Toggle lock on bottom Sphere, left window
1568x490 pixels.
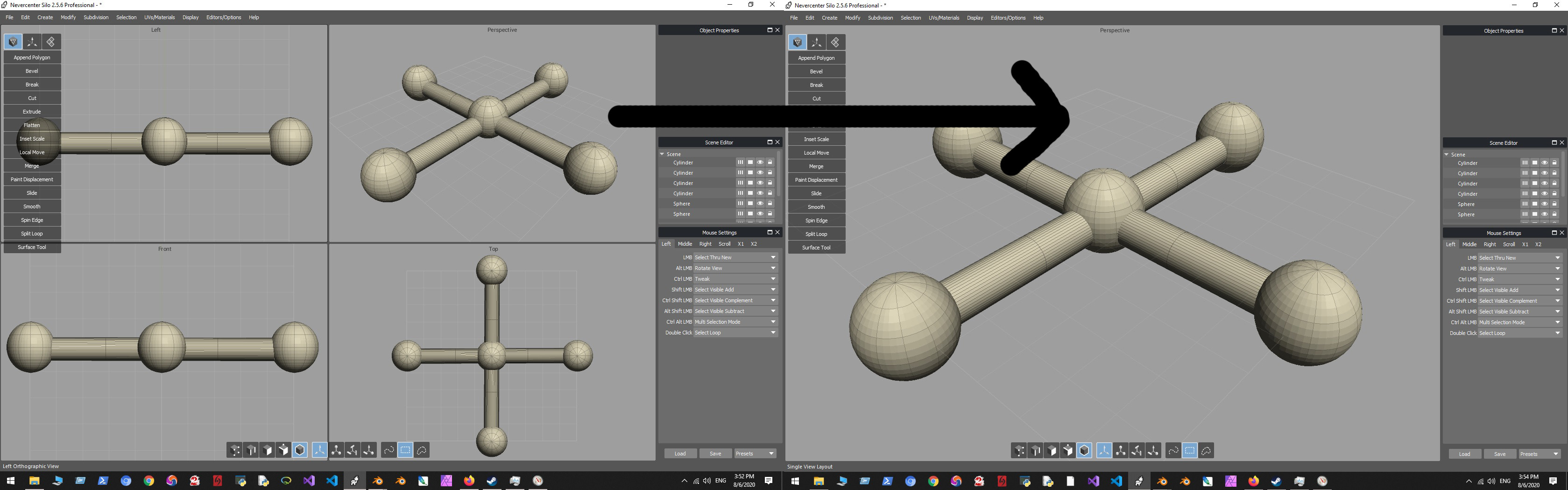pos(770,213)
